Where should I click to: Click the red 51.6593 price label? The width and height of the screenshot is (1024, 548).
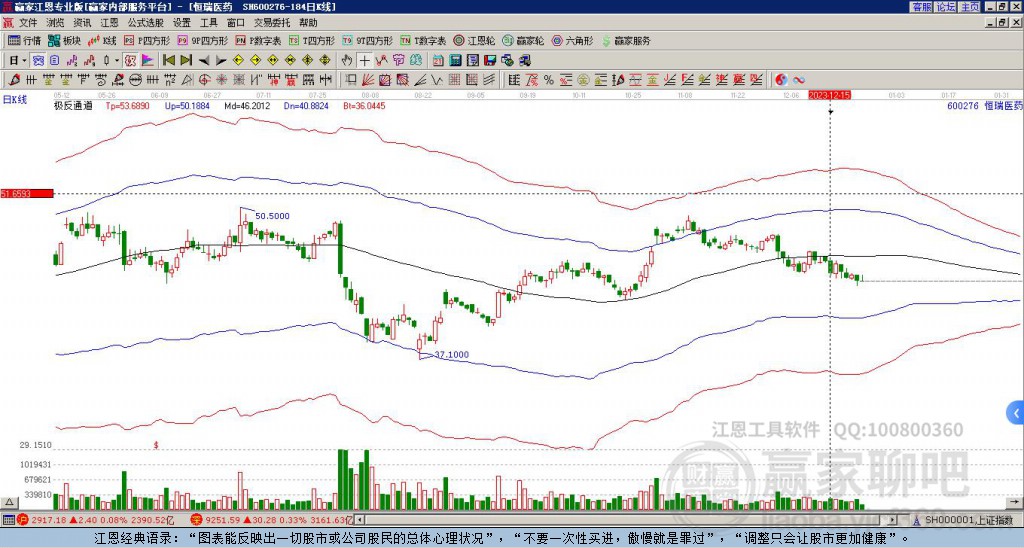coord(27,194)
